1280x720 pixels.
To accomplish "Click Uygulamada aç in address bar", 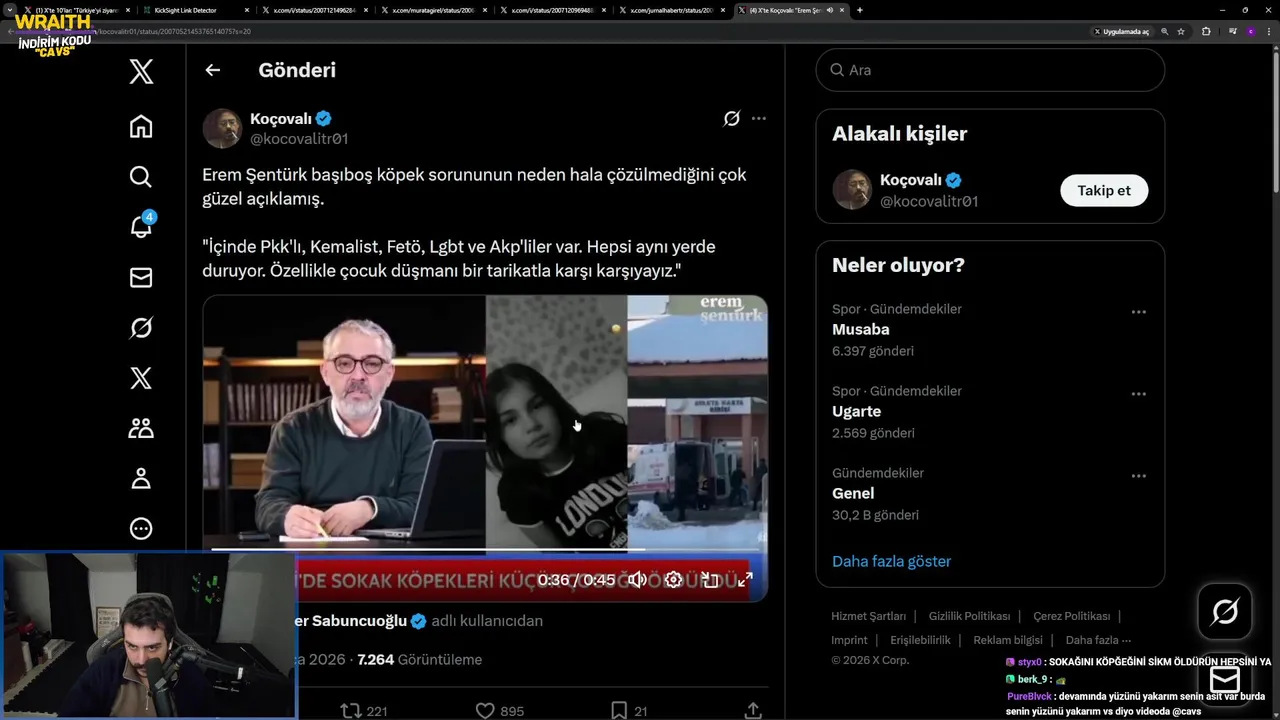I will [x=1123, y=31].
